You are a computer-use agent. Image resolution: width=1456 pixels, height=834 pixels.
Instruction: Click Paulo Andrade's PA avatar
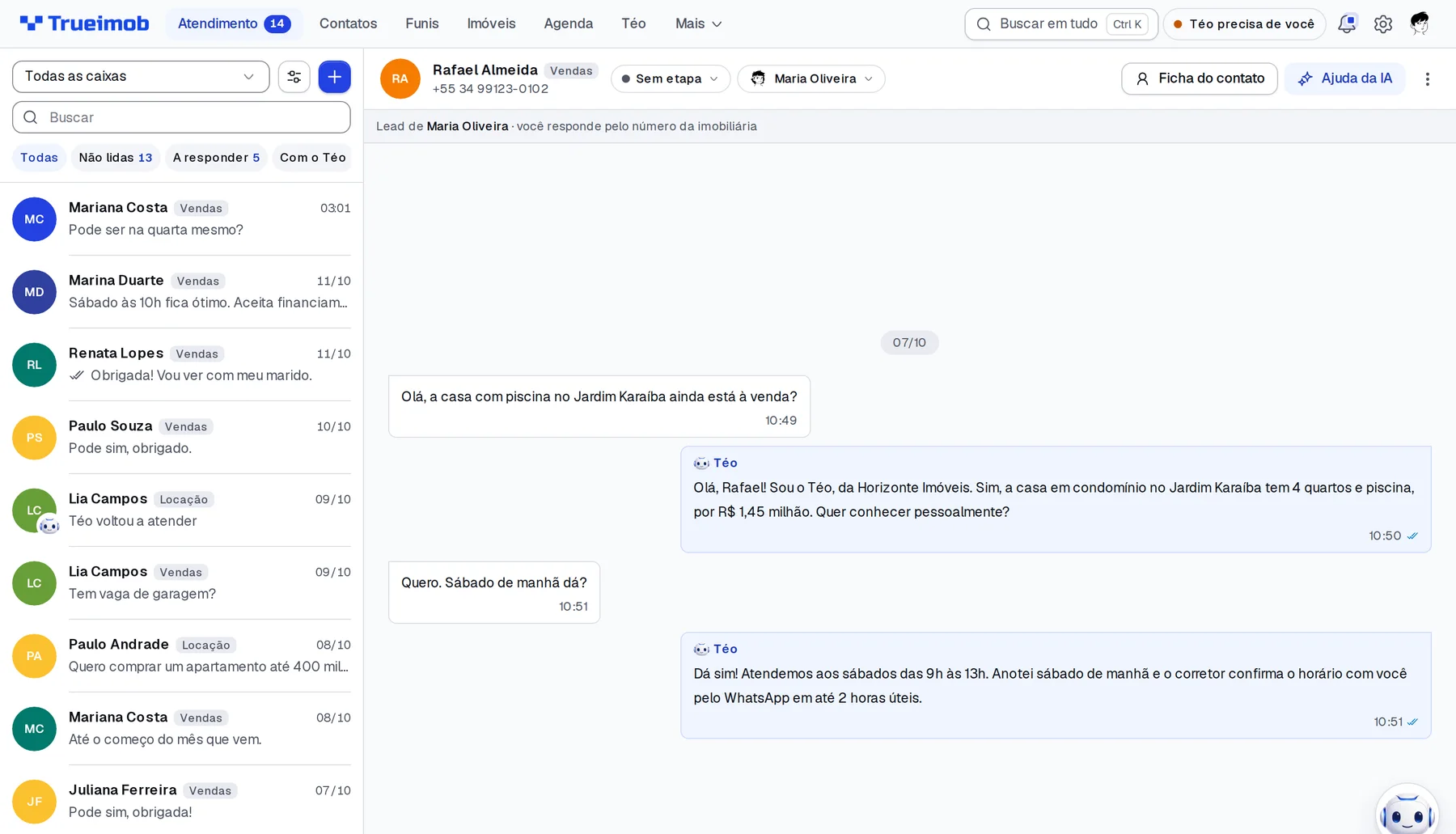[x=34, y=656]
